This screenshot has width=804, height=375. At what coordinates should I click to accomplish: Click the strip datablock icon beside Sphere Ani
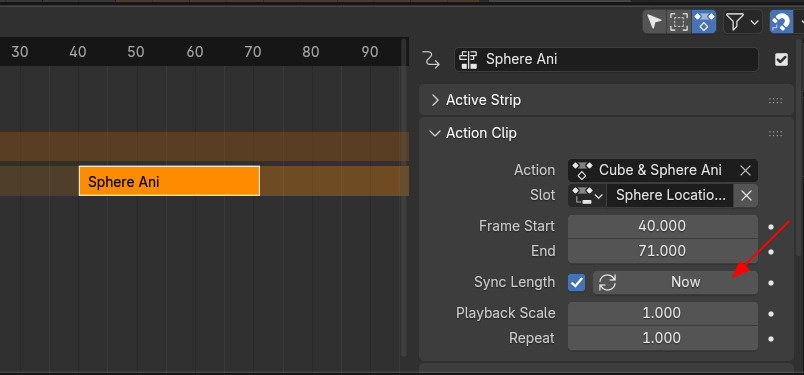(468, 60)
